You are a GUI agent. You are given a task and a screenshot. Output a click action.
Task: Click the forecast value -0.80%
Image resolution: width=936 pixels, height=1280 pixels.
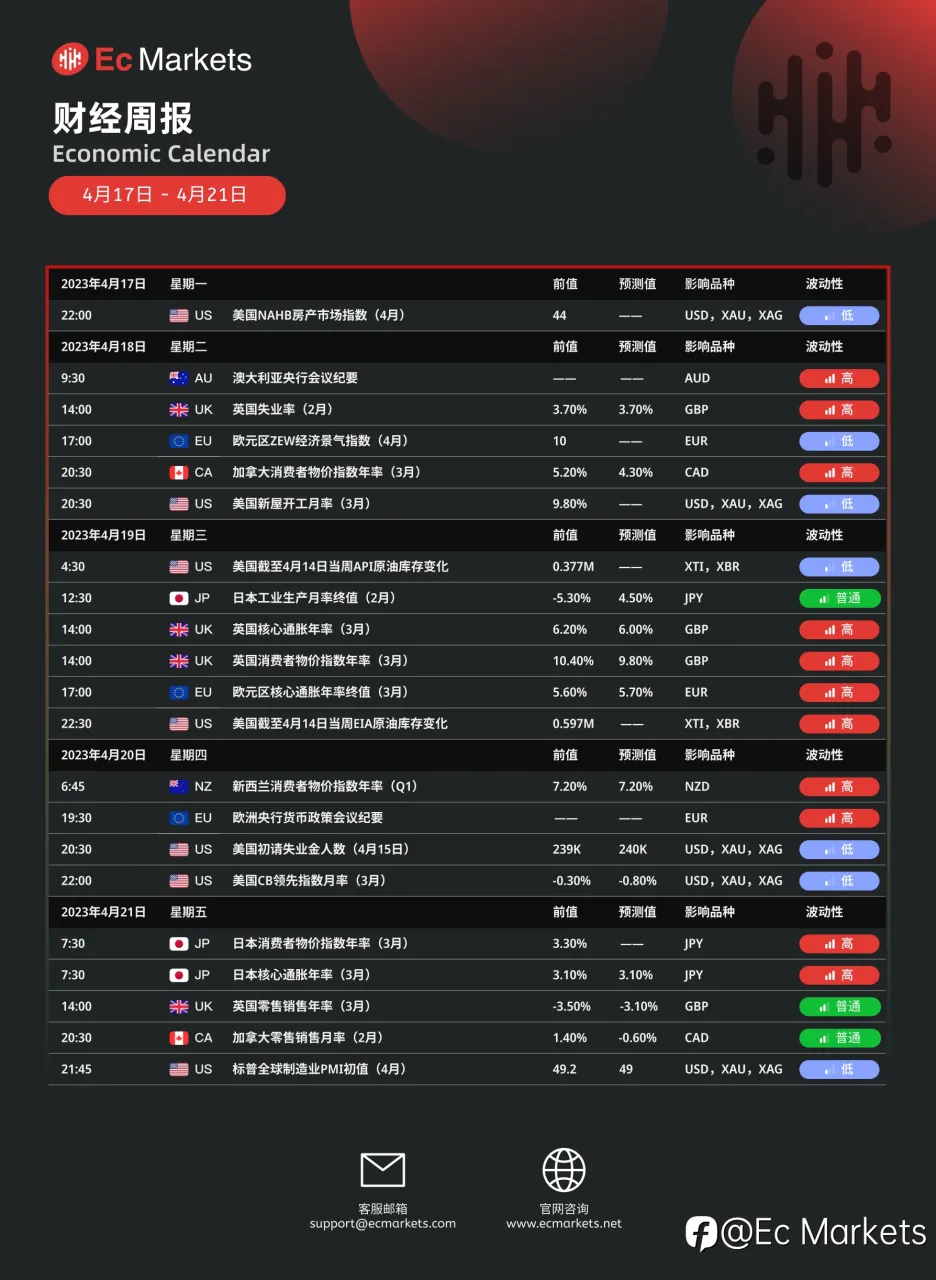tap(638, 881)
